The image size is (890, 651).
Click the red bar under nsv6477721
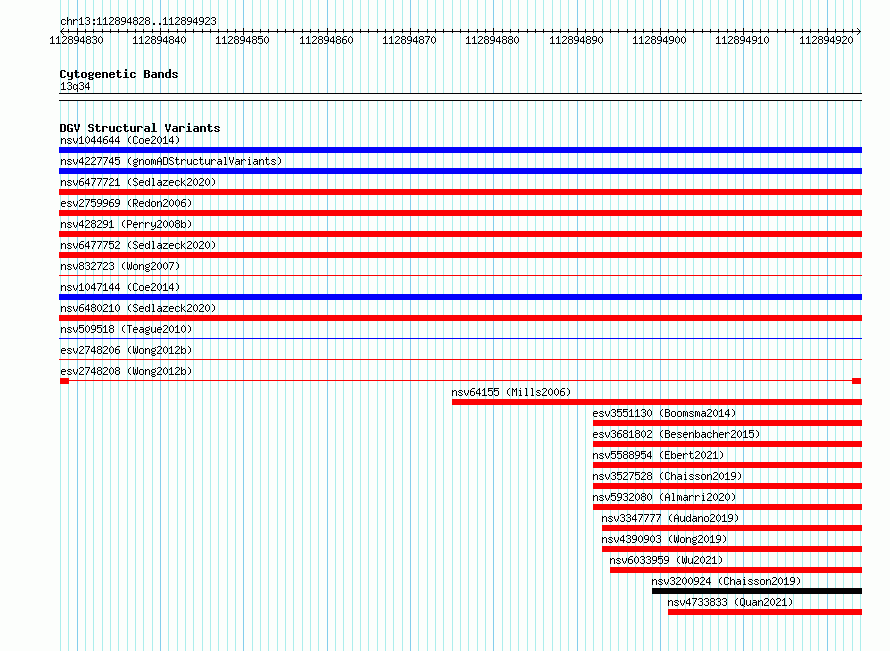[460, 192]
